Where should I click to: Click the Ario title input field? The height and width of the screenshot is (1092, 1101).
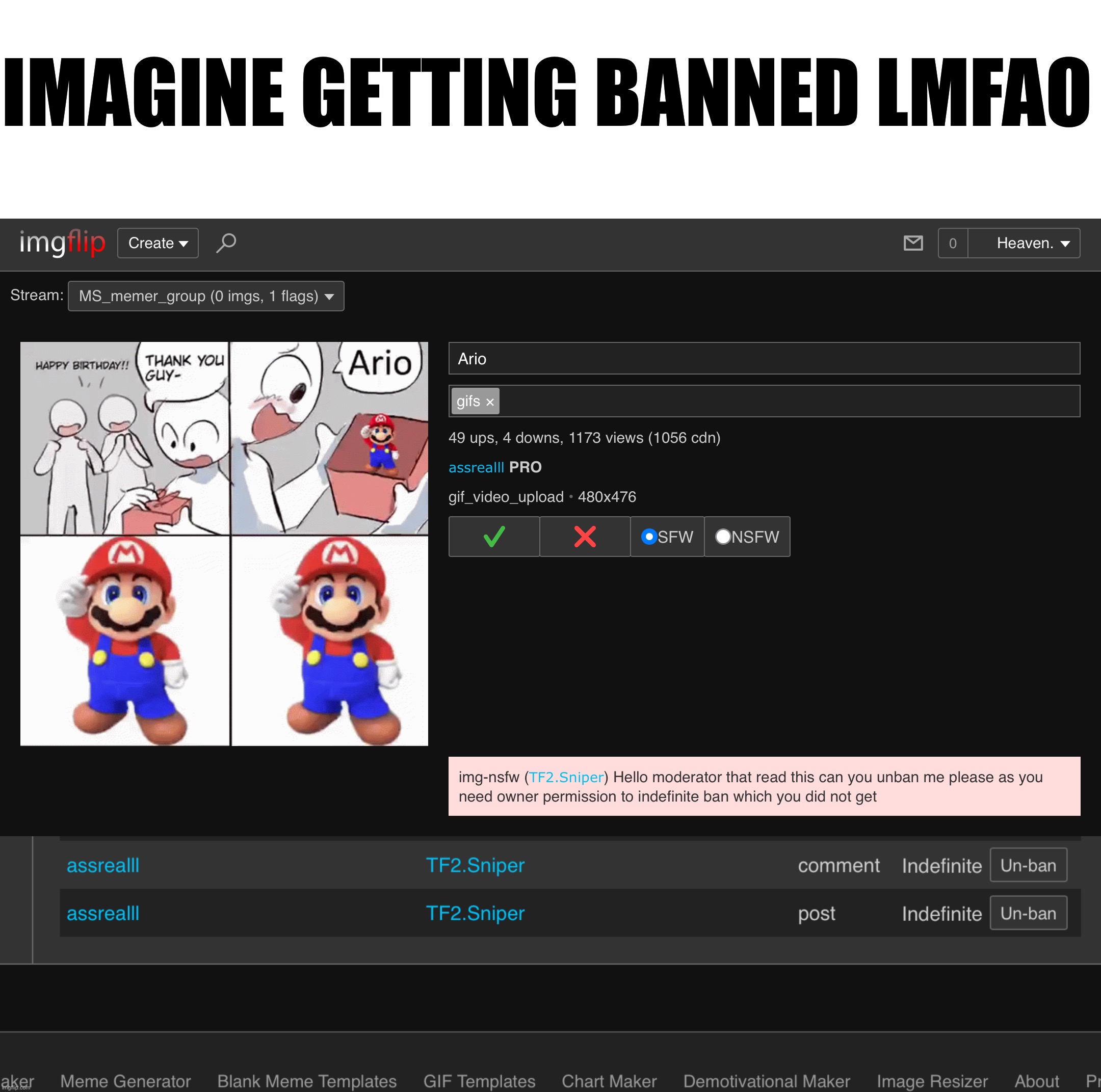tap(764, 358)
